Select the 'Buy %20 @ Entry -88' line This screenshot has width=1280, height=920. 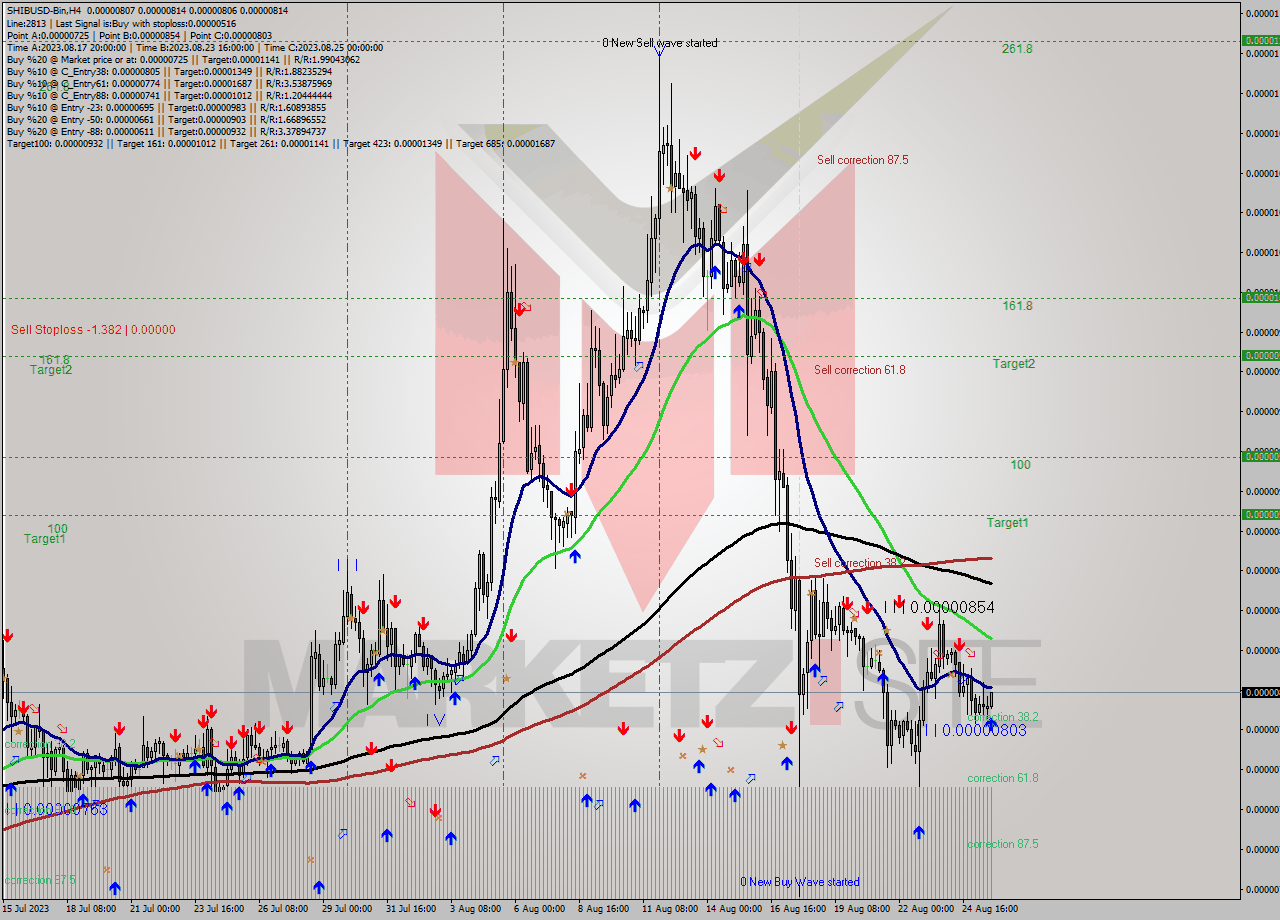pyautogui.click(x=166, y=131)
